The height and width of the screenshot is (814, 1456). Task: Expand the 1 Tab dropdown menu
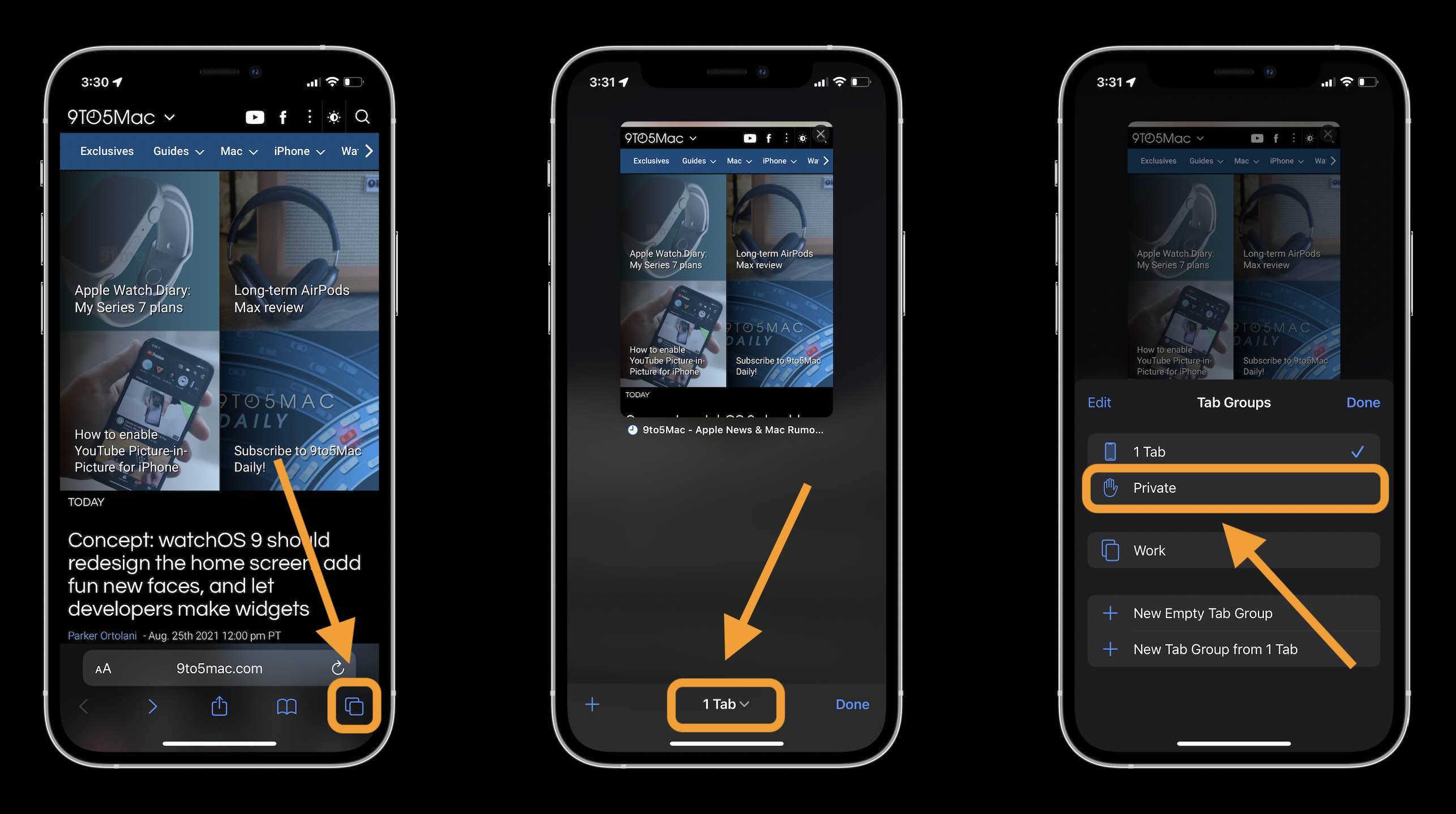point(726,703)
